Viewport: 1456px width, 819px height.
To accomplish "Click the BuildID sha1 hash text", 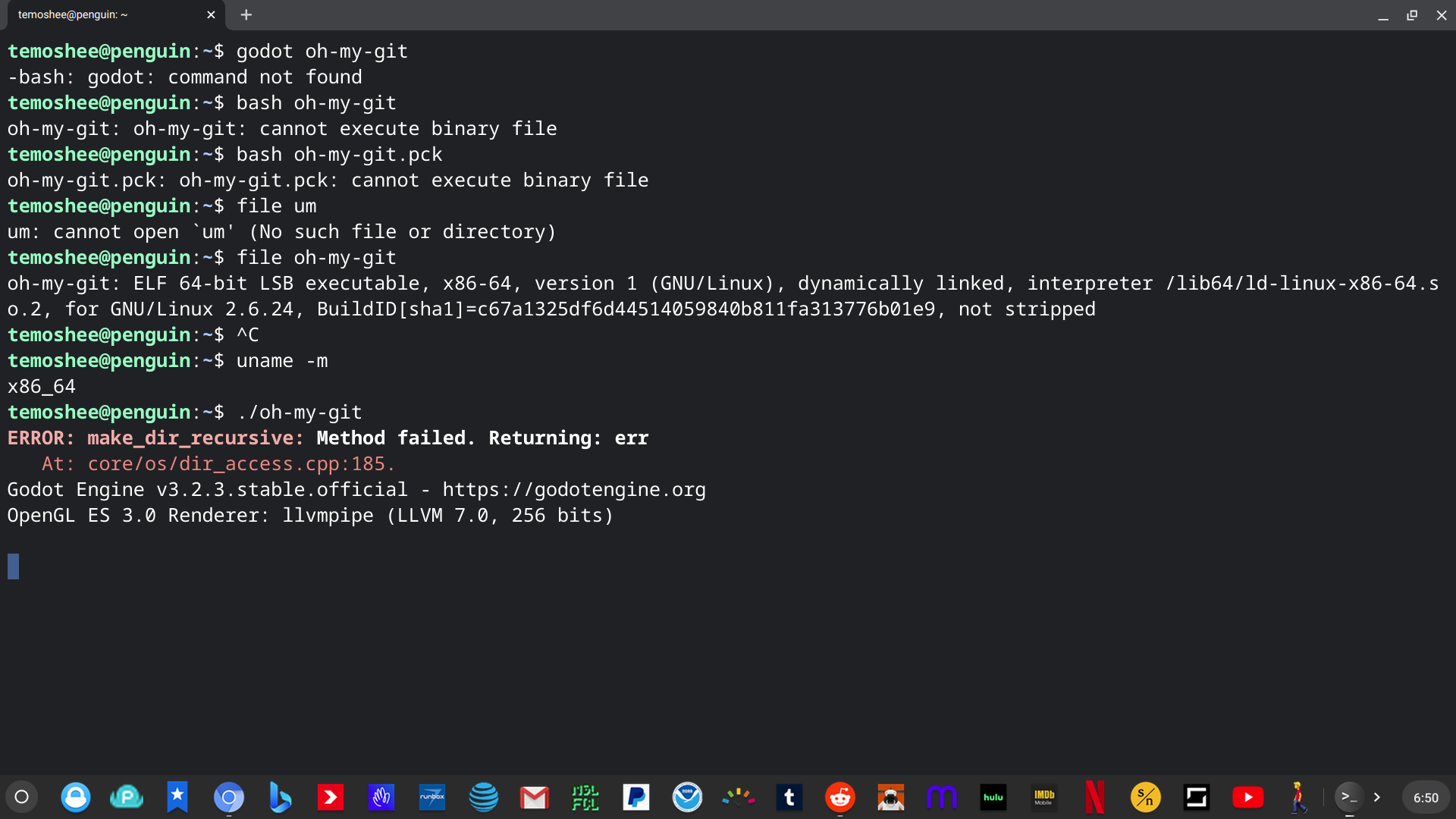I will pyautogui.click(x=706, y=309).
